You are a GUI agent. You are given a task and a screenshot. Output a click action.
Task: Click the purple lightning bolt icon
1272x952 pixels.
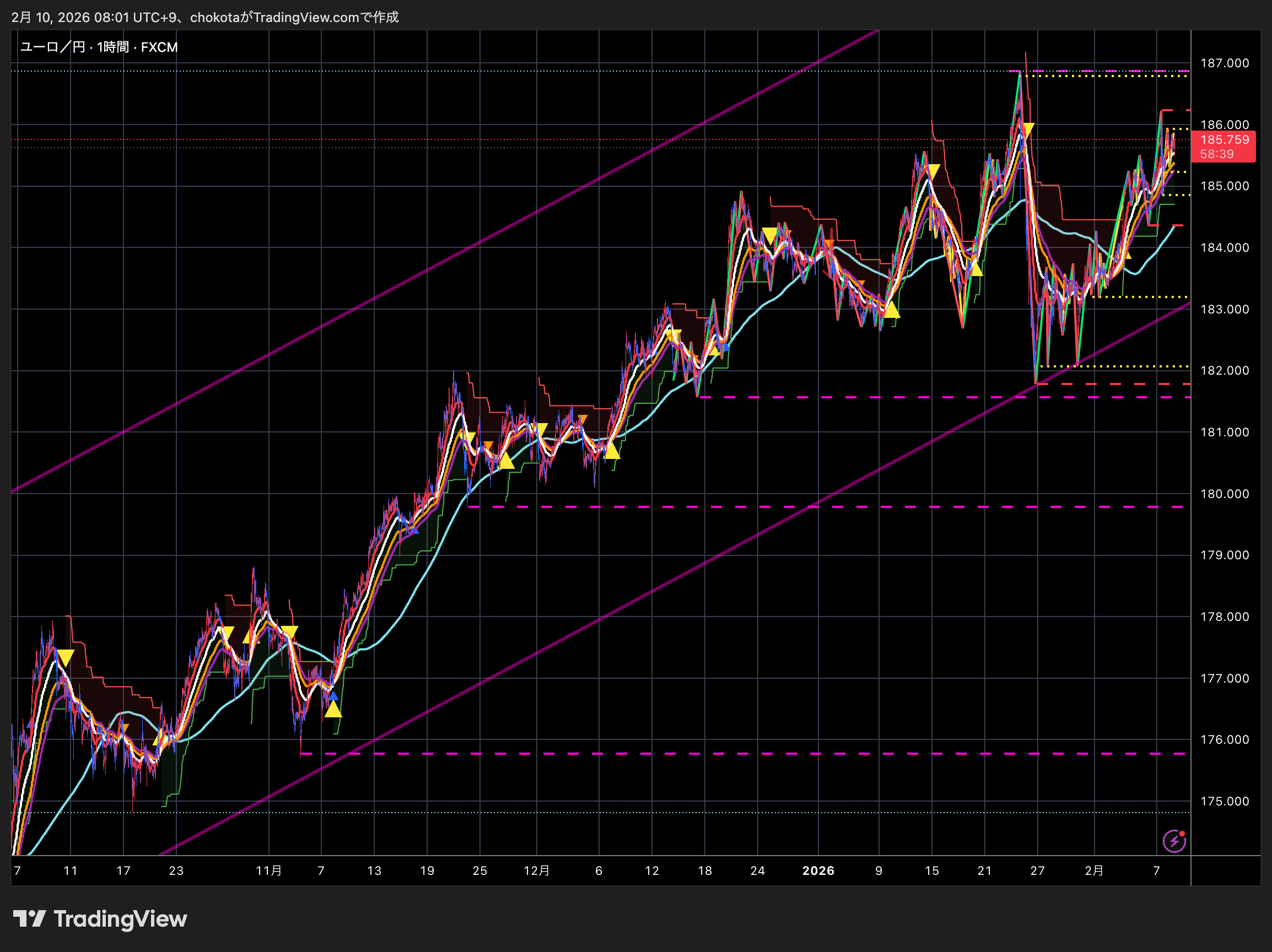coord(1174,841)
